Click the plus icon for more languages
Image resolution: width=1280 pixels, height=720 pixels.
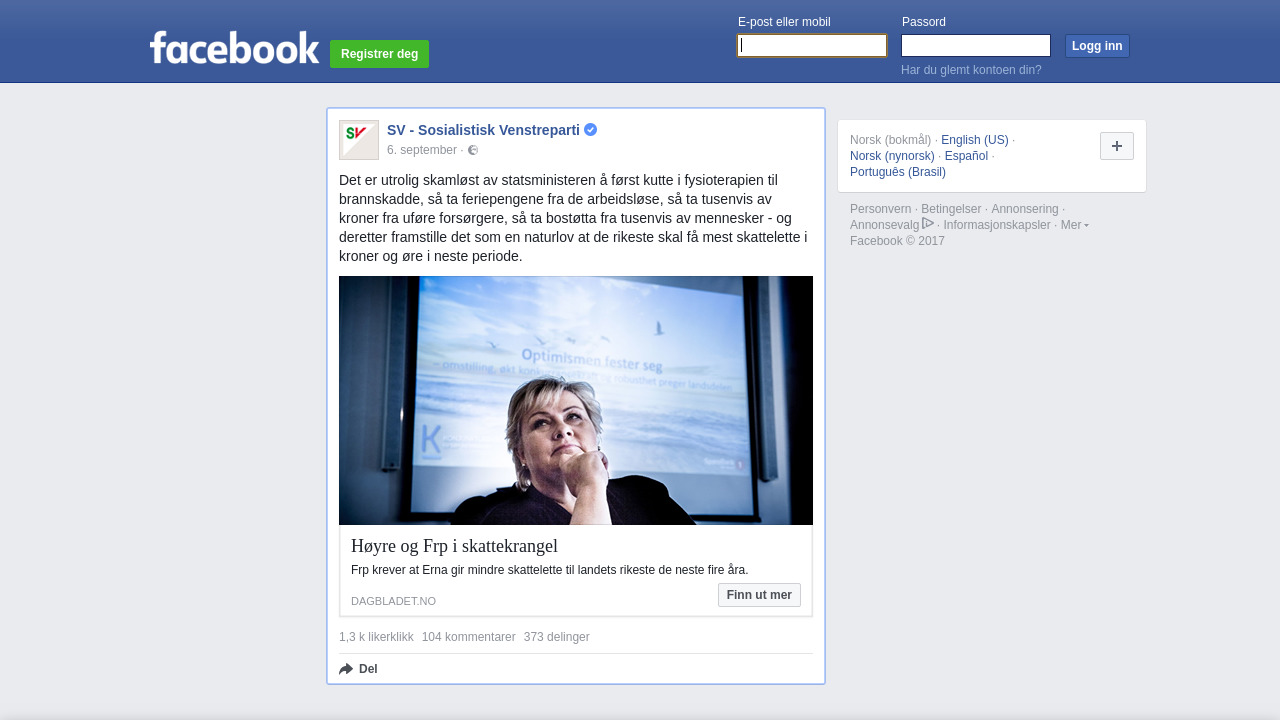click(x=1117, y=146)
